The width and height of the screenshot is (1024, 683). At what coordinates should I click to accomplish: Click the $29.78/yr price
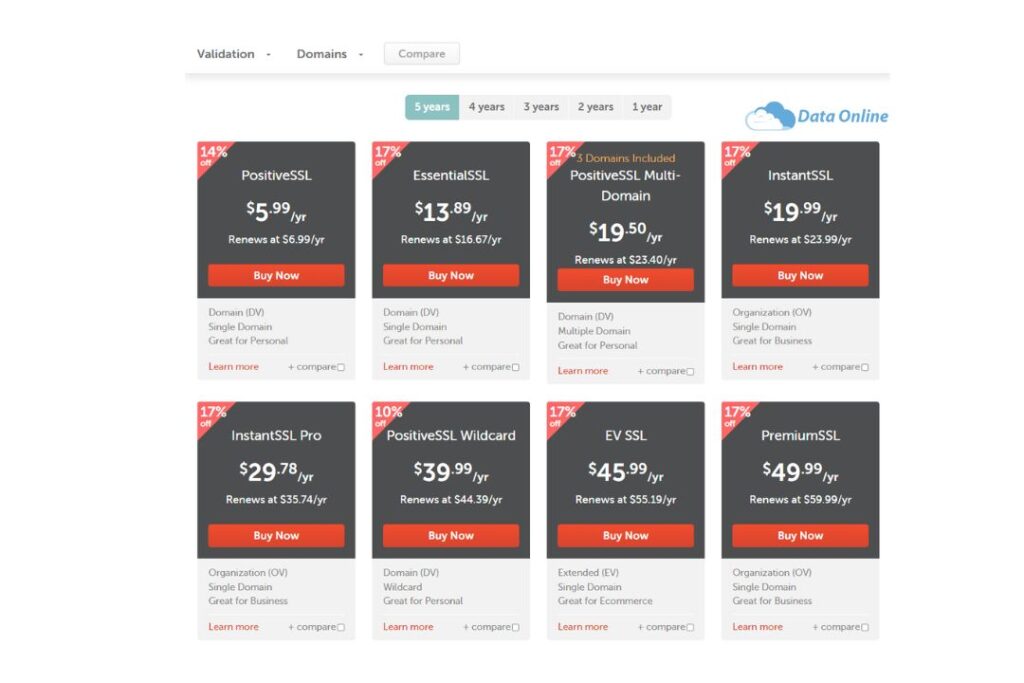click(x=276, y=471)
